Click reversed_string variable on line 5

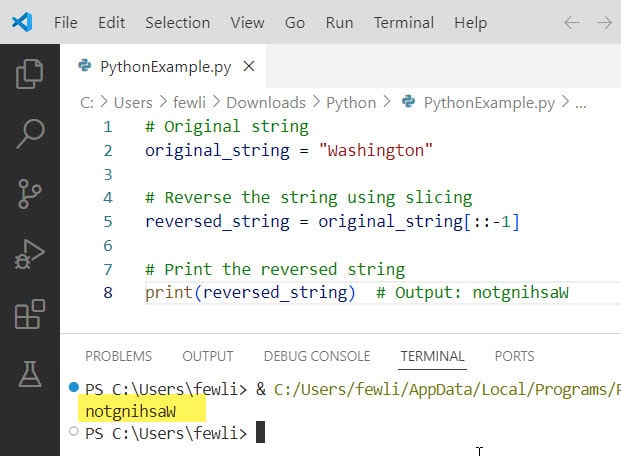pyautogui.click(x=217, y=221)
